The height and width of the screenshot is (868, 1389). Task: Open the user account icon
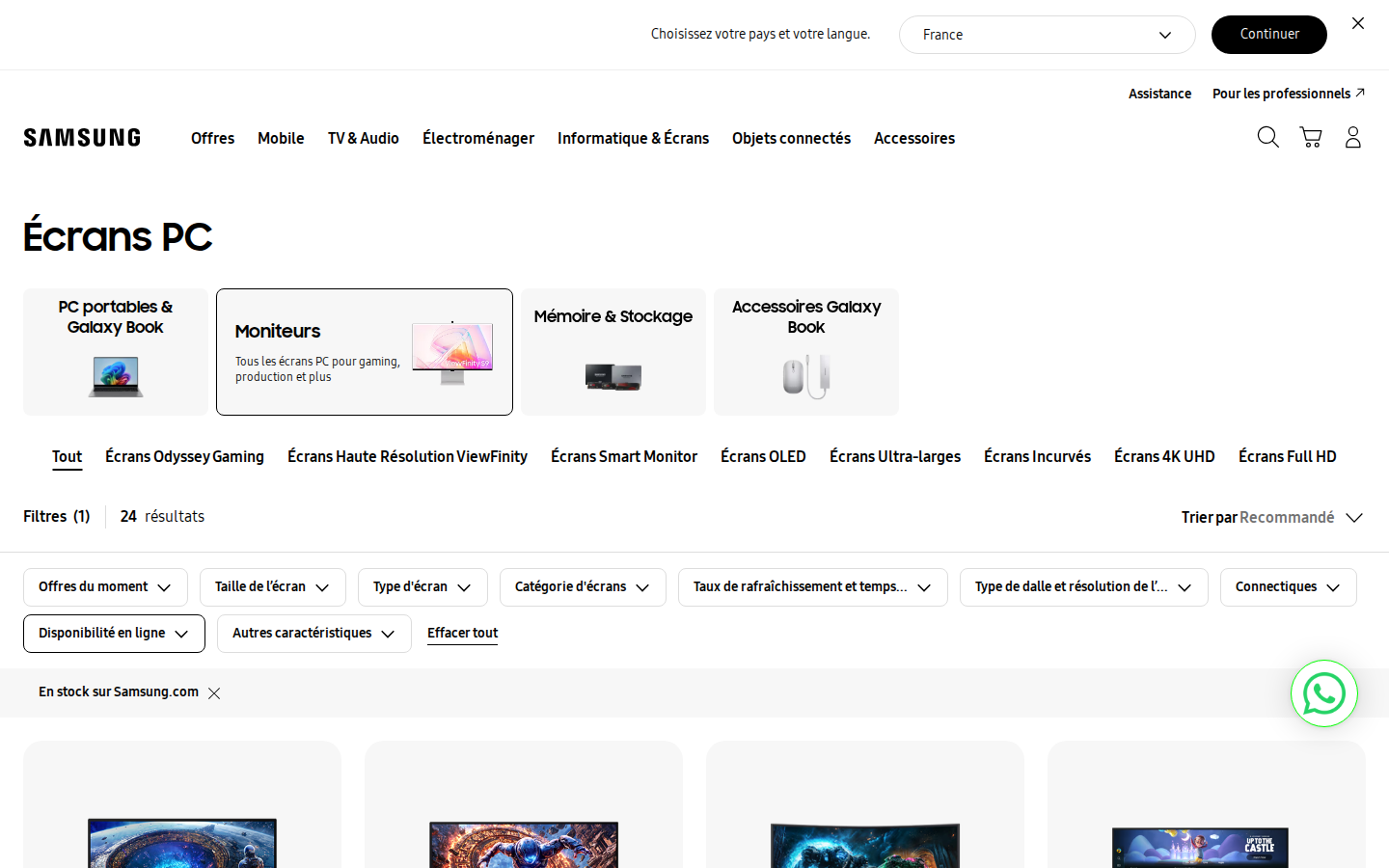click(x=1353, y=137)
